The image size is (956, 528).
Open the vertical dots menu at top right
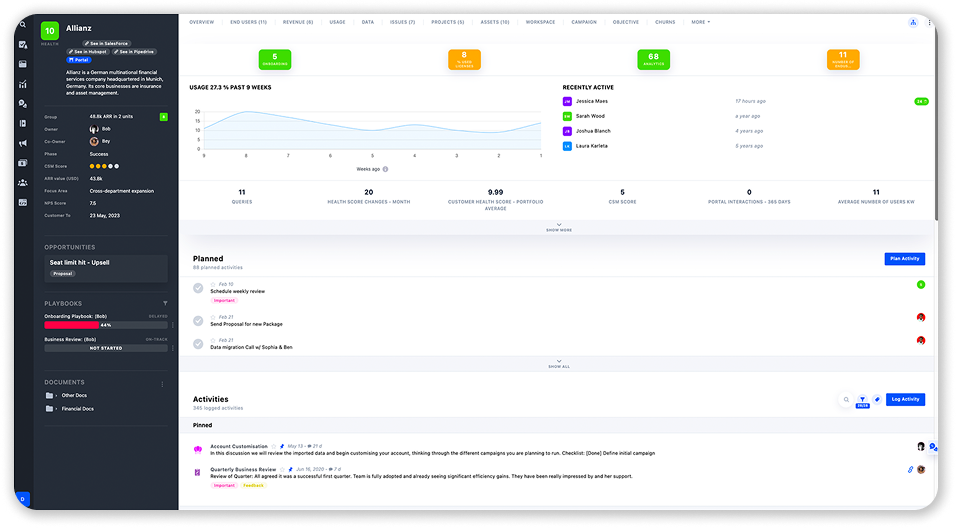tap(929, 23)
